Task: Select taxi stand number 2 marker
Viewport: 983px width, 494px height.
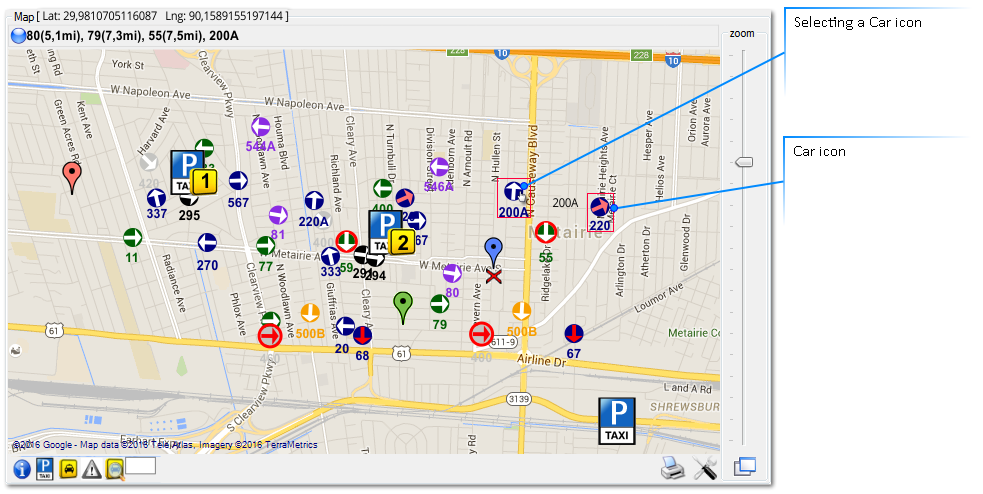Action: (x=402, y=242)
